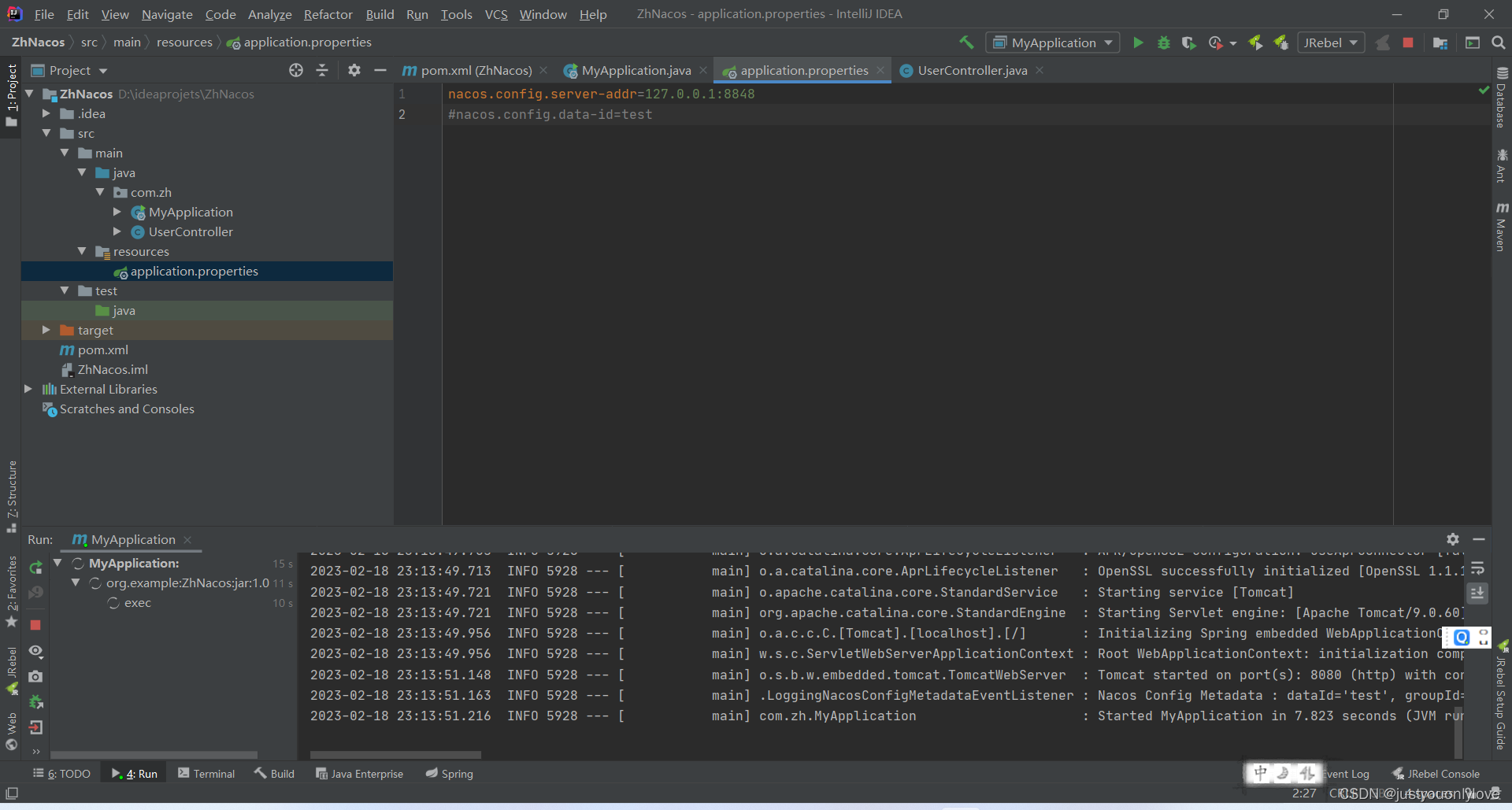Viewport: 1512px width, 810px height.
Task: Open the Terminal tool window
Action: tap(206, 774)
